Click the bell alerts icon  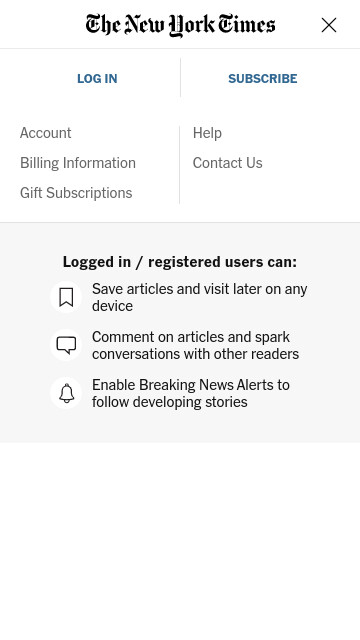pos(66,393)
